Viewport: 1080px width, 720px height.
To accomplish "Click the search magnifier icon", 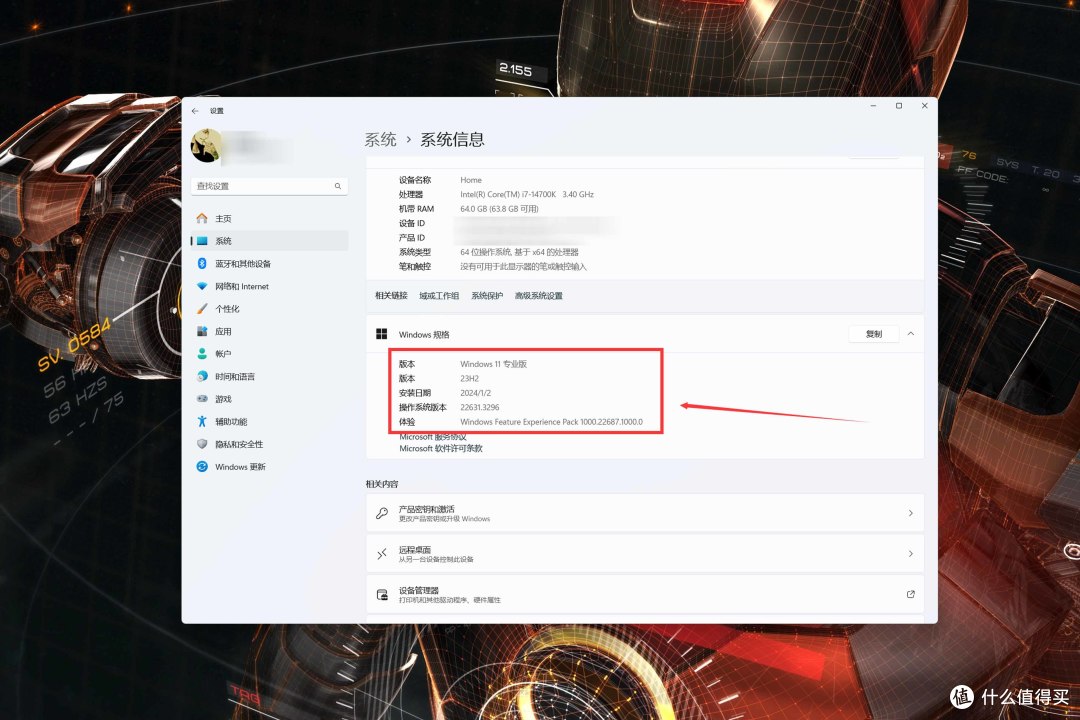I will tap(338, 186).
